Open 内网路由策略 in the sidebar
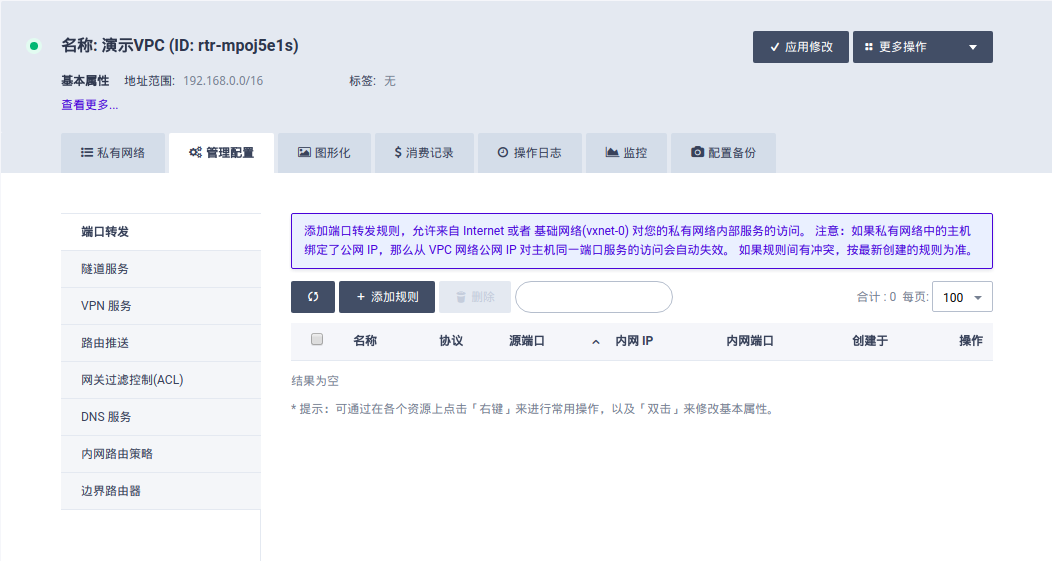1052x561 pixels. pos(161,454)
